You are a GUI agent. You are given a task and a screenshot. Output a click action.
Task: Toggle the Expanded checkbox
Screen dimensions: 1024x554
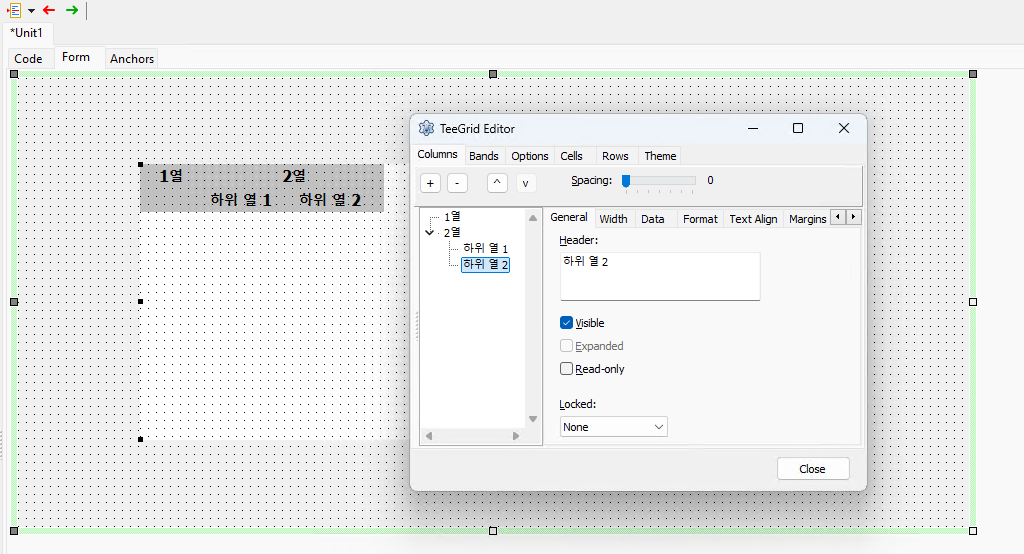566,346
